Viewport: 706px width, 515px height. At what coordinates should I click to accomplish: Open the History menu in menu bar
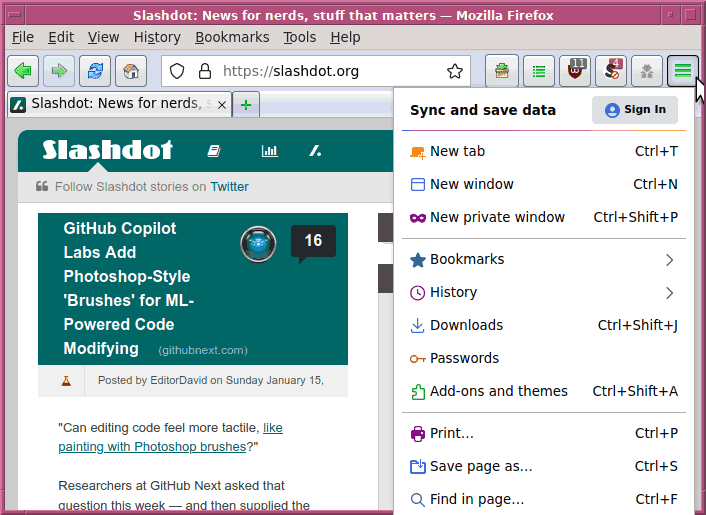click(x=157, y=37)
